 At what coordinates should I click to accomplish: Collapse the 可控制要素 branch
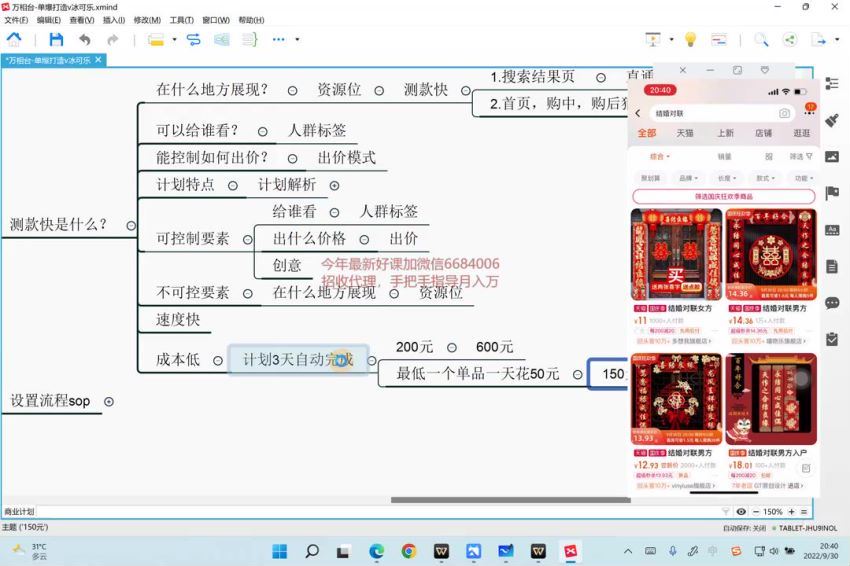point(247,239)
